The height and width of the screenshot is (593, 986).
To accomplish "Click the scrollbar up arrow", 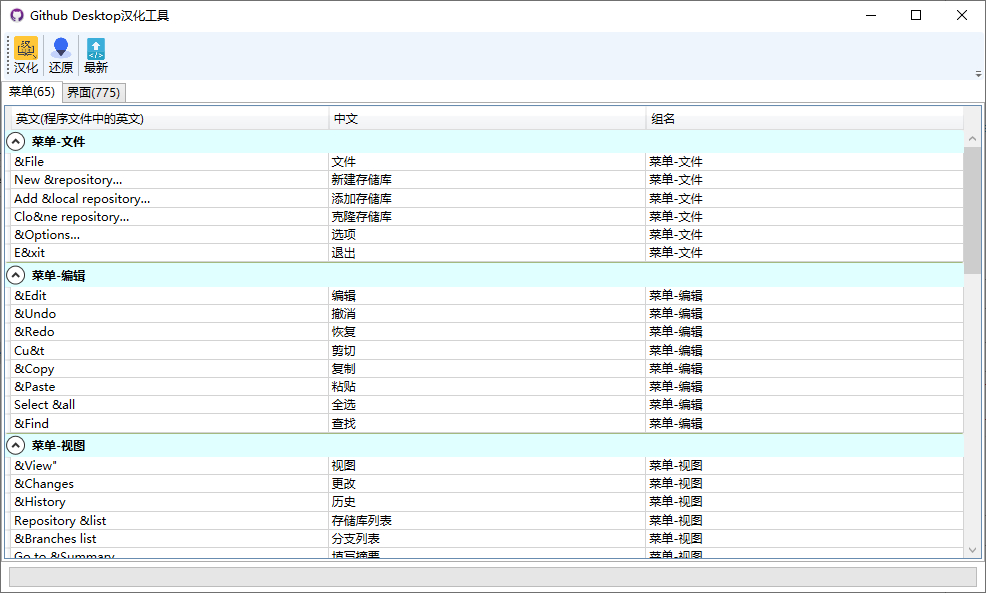I will pos(972,138).
